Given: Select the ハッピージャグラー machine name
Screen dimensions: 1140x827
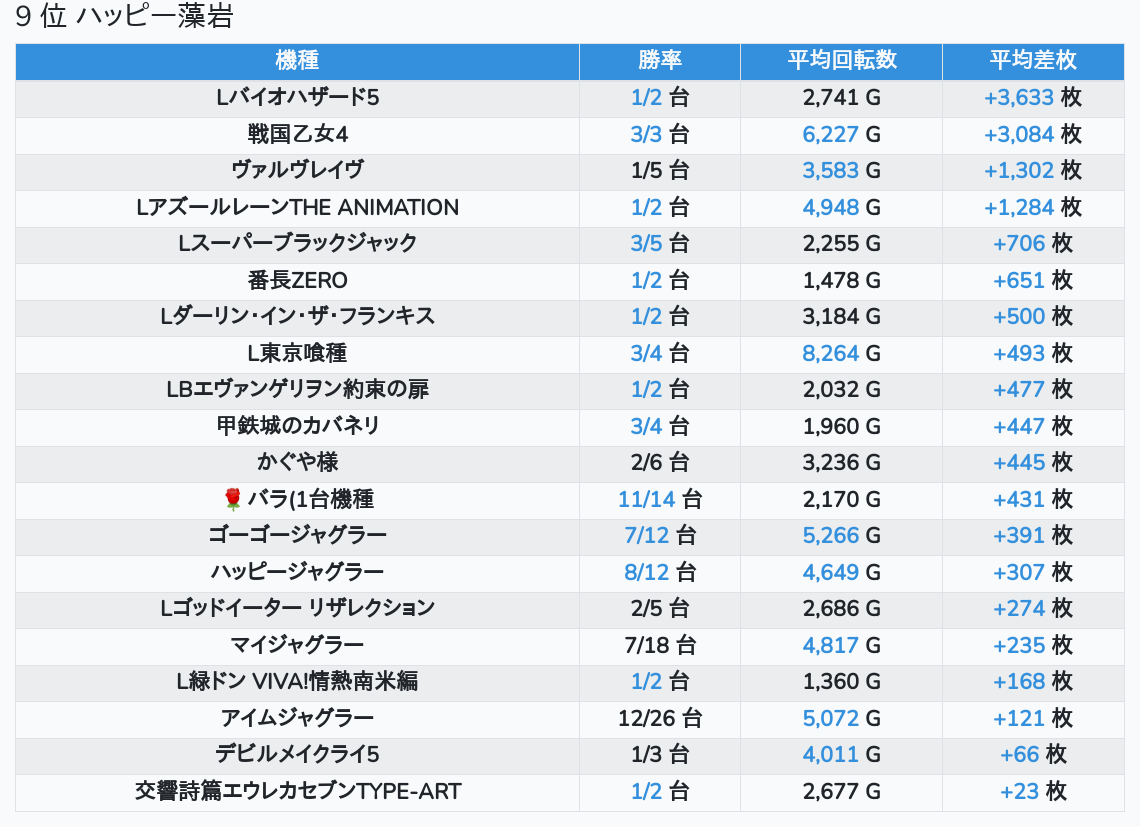Looking at the screenshot, I should [297, 572].
